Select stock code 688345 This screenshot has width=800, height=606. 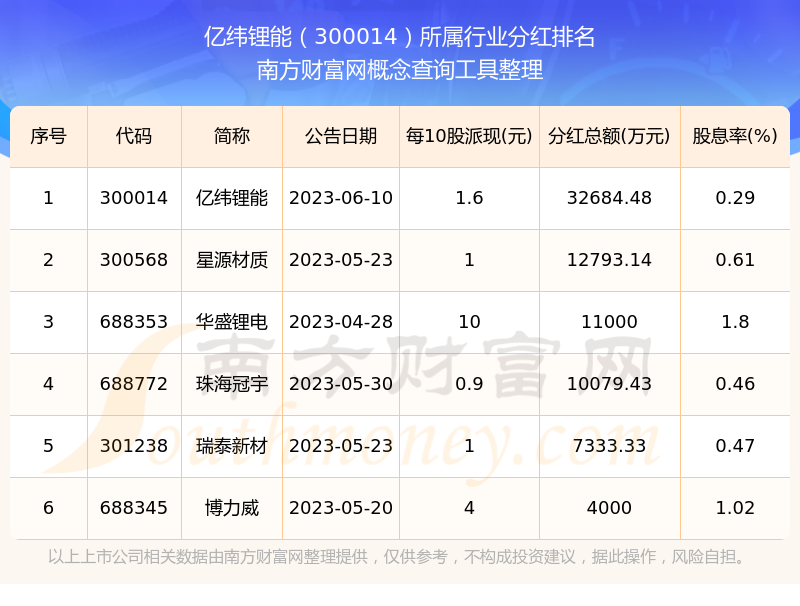pos(134,508)
